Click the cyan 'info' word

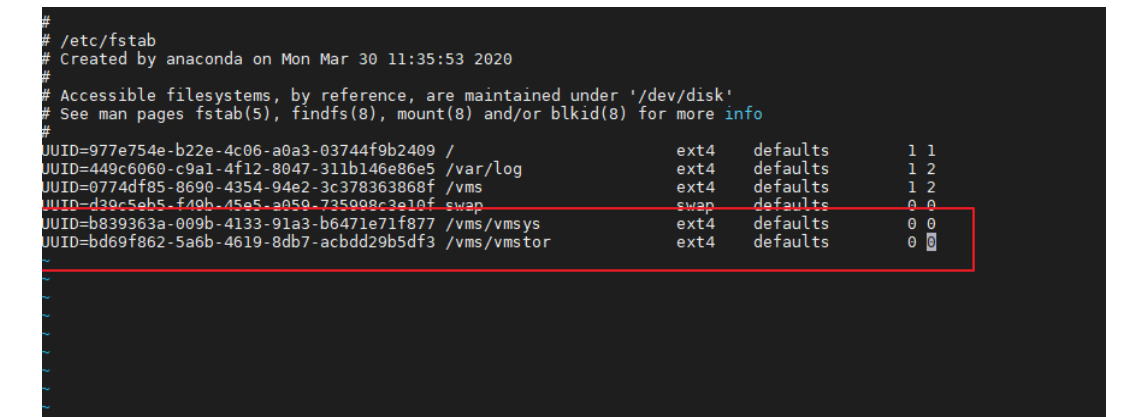743,114
